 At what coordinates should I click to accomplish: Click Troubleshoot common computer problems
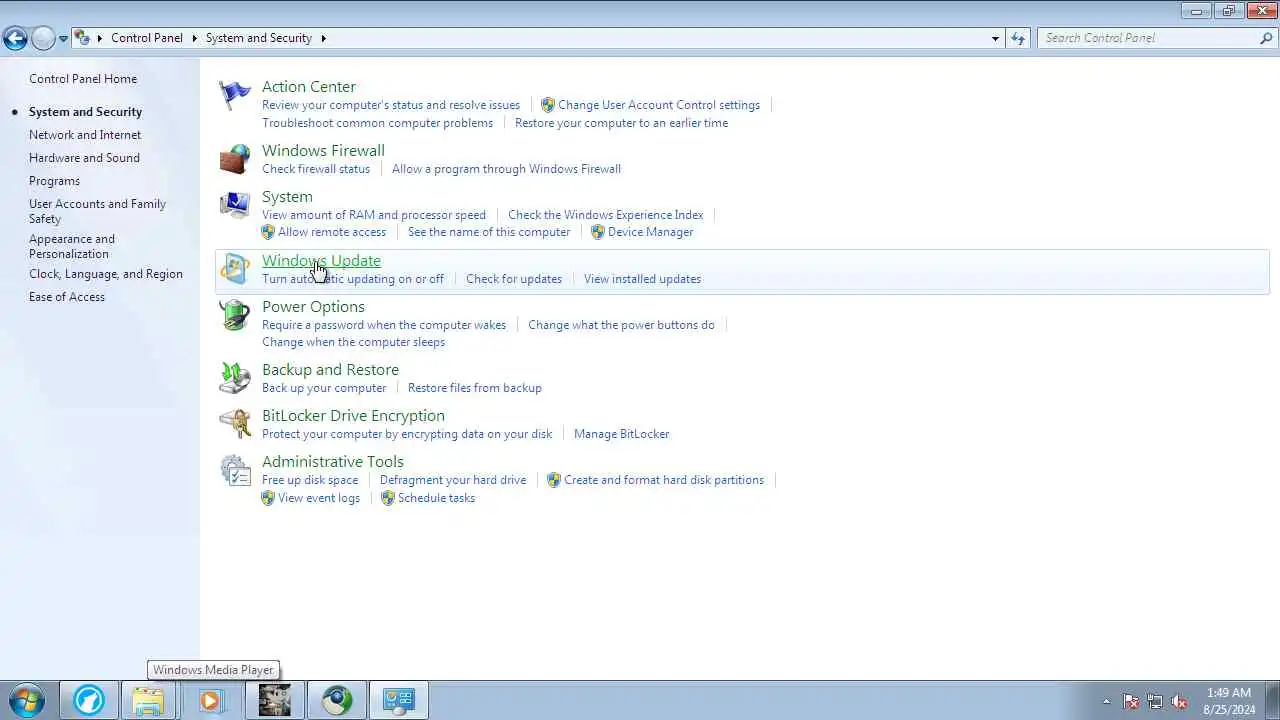(377, 123)
